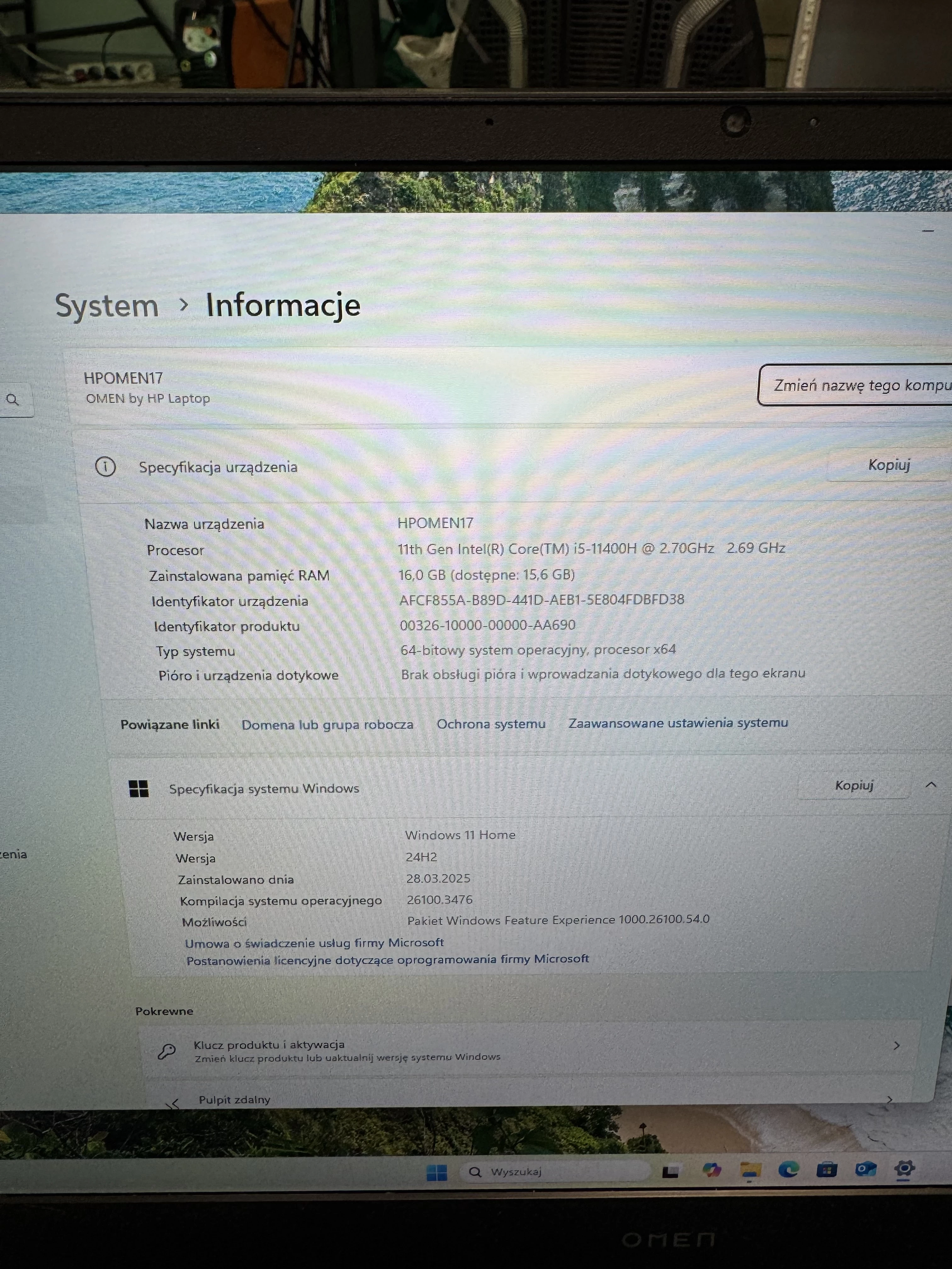952x1269 pixels.
Task: Click the Settings gear taskbar icon
Action: point(904,1168)
